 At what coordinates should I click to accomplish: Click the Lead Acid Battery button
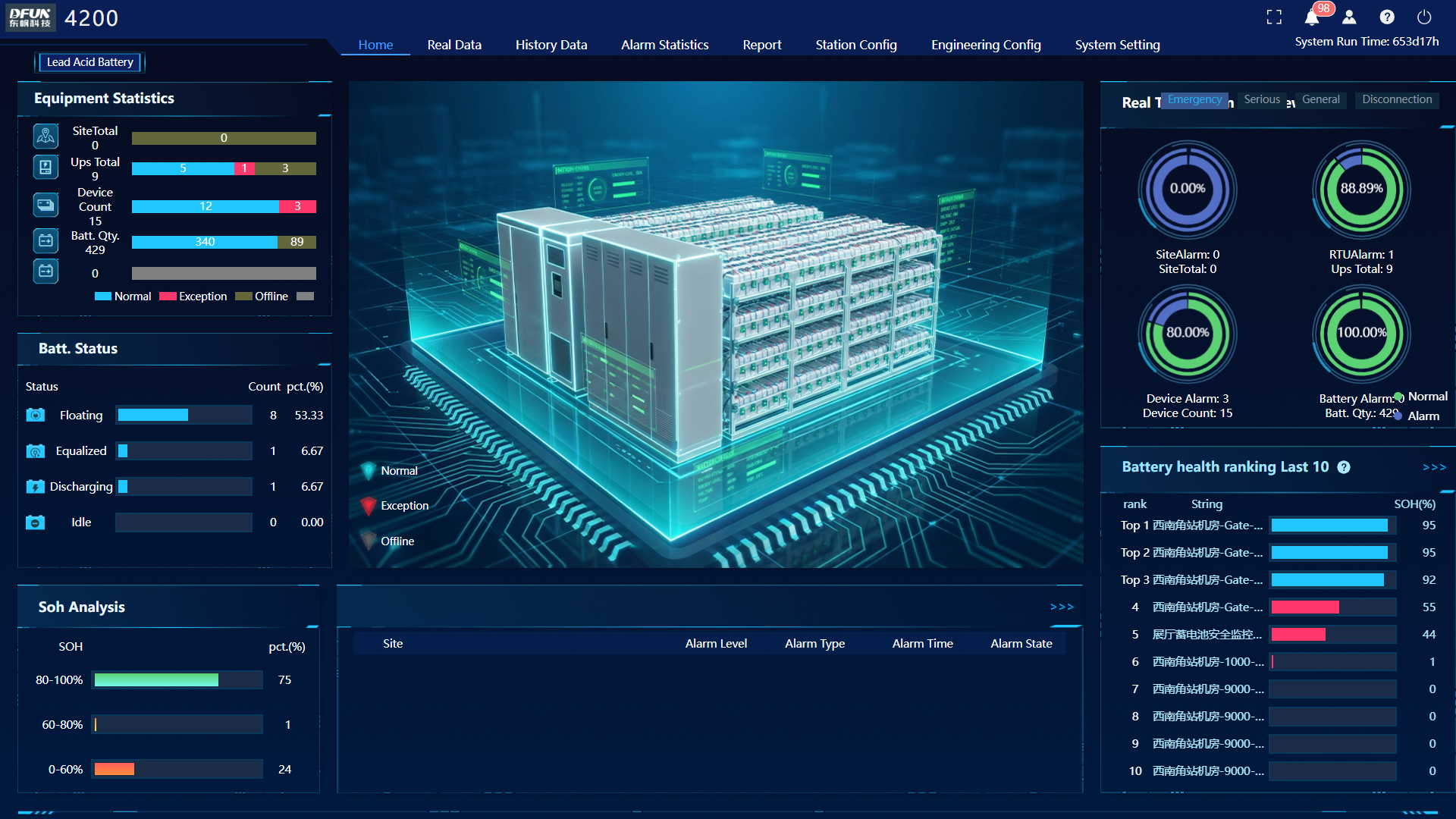[89, 62]
